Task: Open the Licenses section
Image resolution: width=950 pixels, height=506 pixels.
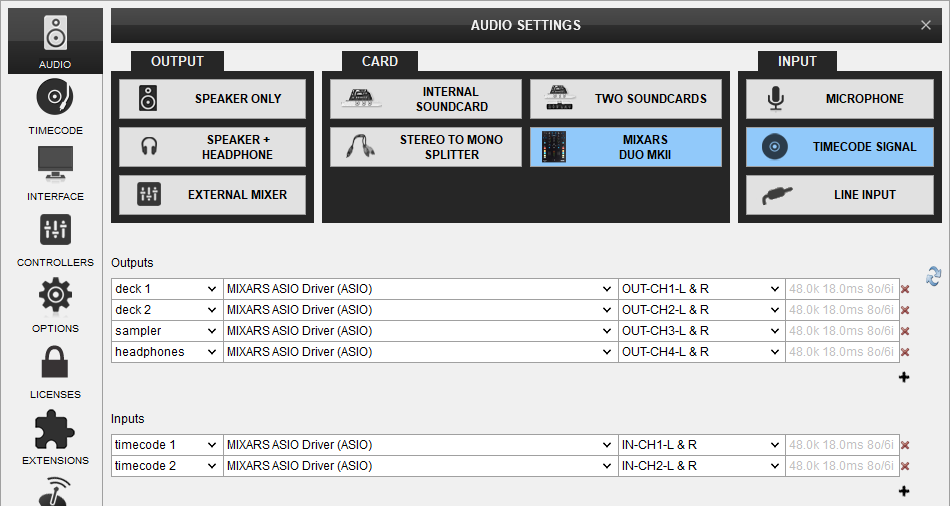Action: [55, 372]
